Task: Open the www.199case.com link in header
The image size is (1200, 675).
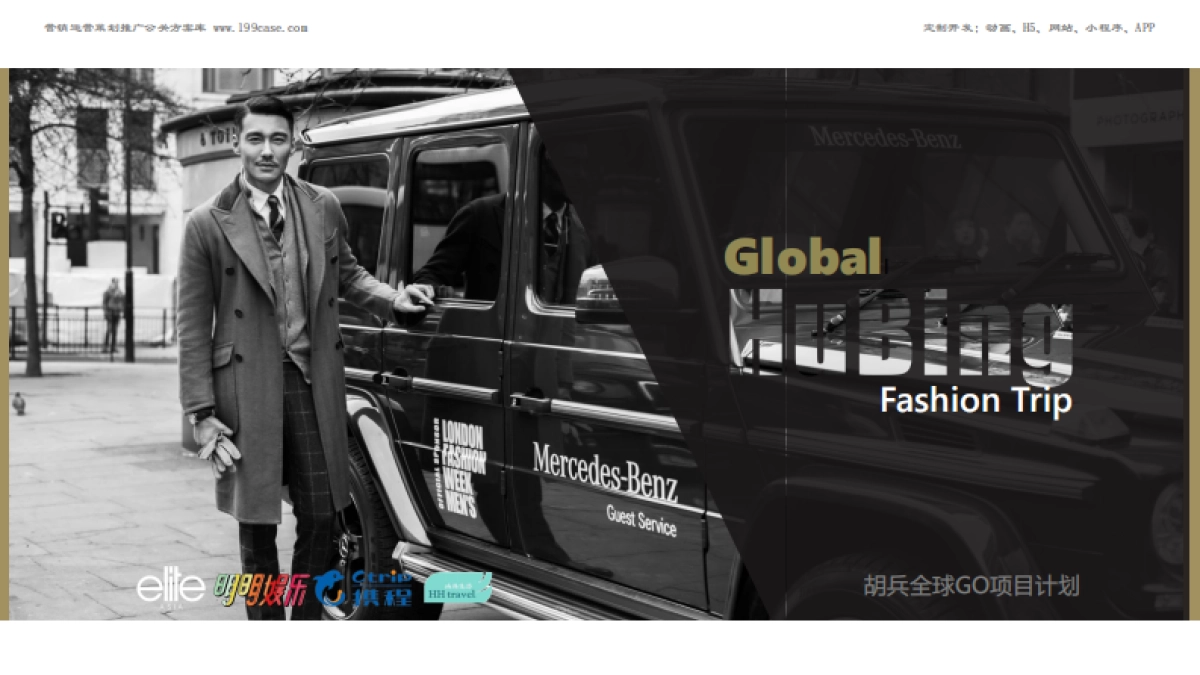Action: [x=260, y=28]
